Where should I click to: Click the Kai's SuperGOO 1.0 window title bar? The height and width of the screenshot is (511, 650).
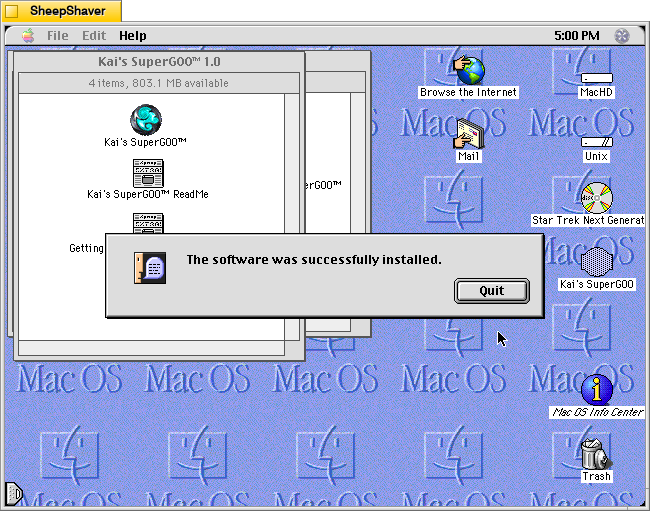(159, 62)
